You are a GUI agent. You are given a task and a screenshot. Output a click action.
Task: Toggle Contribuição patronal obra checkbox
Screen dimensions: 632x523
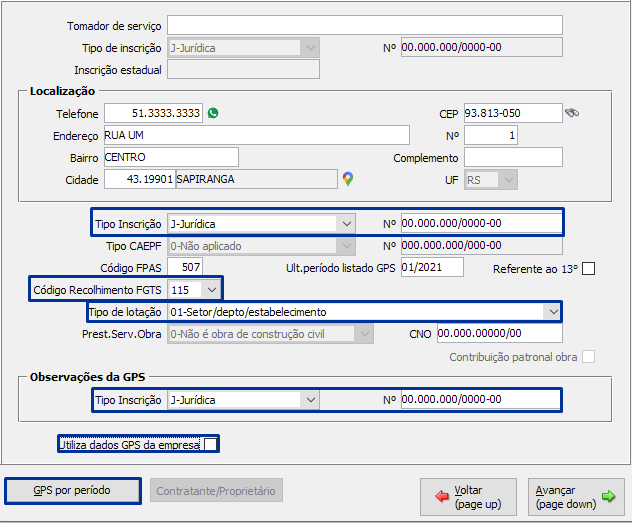click(x=588, y=357)
